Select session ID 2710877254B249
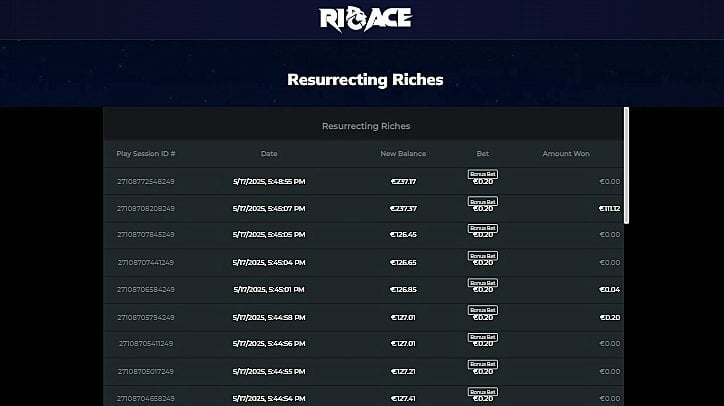 (x=146, y=182)
